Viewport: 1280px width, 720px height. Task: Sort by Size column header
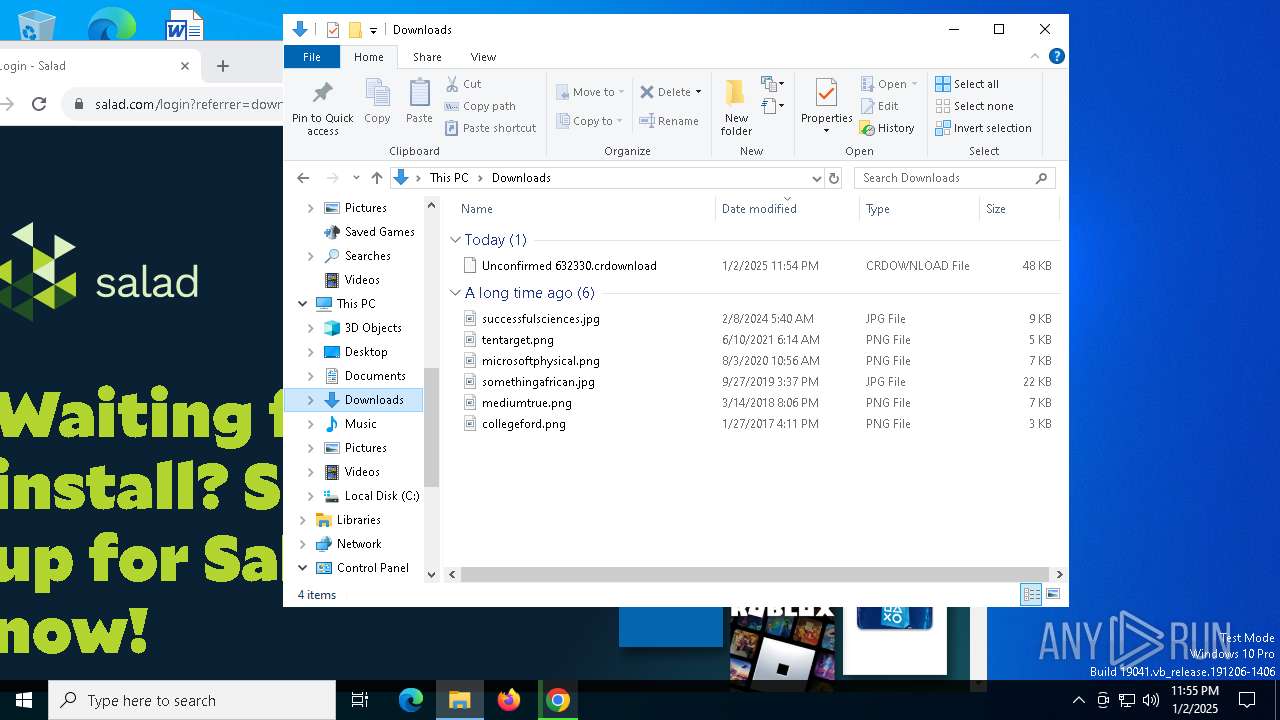pyautogui.click(x=1018, y=209)
